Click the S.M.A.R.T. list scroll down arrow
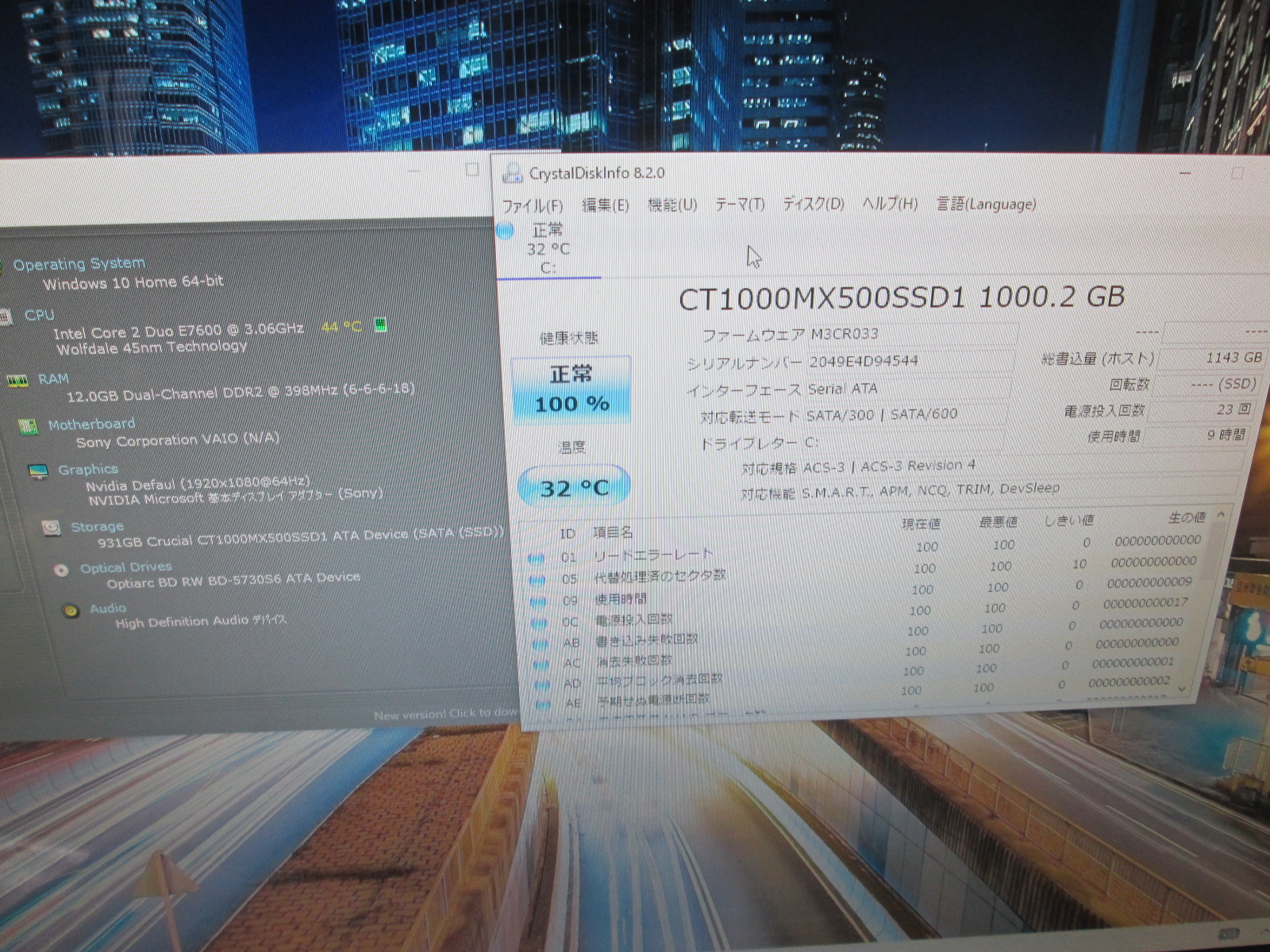The height and width of the screenshot is (952, 1270). [x=1182, y=689]
